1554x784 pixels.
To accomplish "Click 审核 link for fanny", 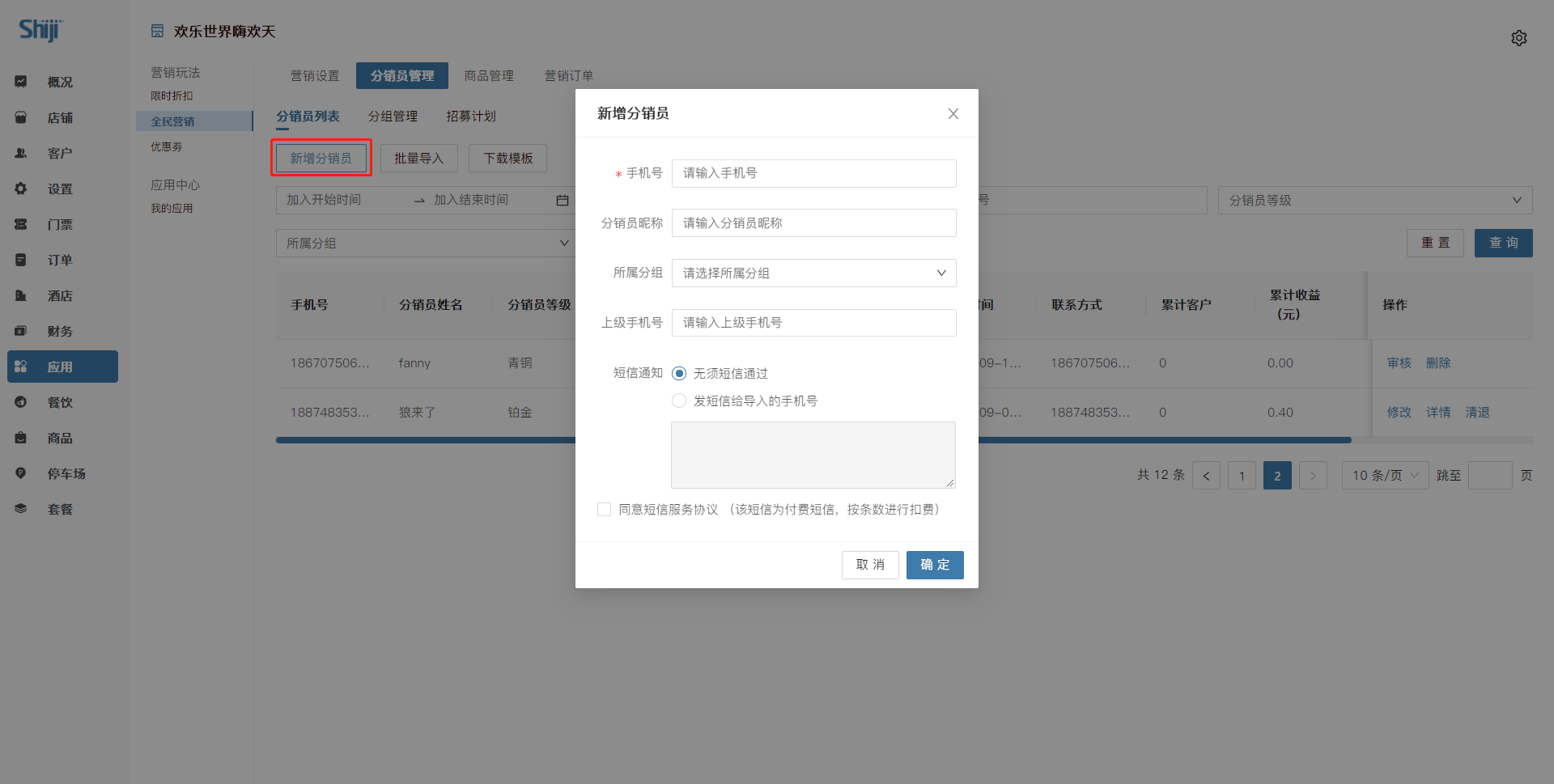I will 1399,363.
